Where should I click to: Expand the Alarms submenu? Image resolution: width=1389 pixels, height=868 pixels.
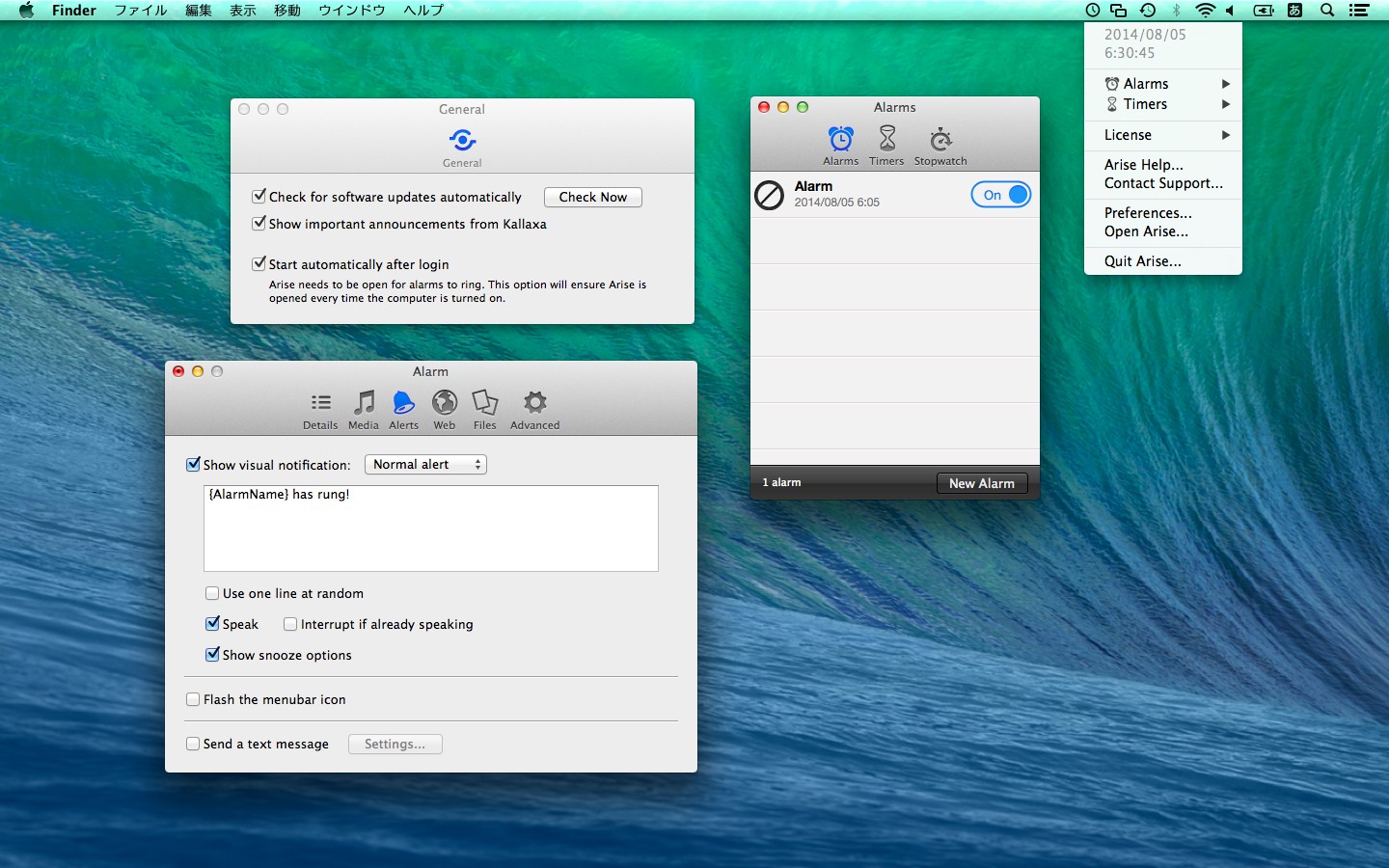1162,84
